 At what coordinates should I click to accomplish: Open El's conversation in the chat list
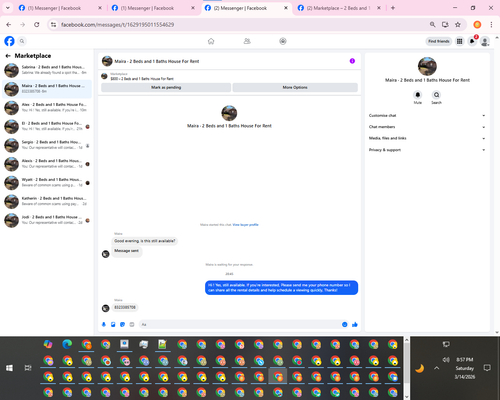[x=47, y=126]
